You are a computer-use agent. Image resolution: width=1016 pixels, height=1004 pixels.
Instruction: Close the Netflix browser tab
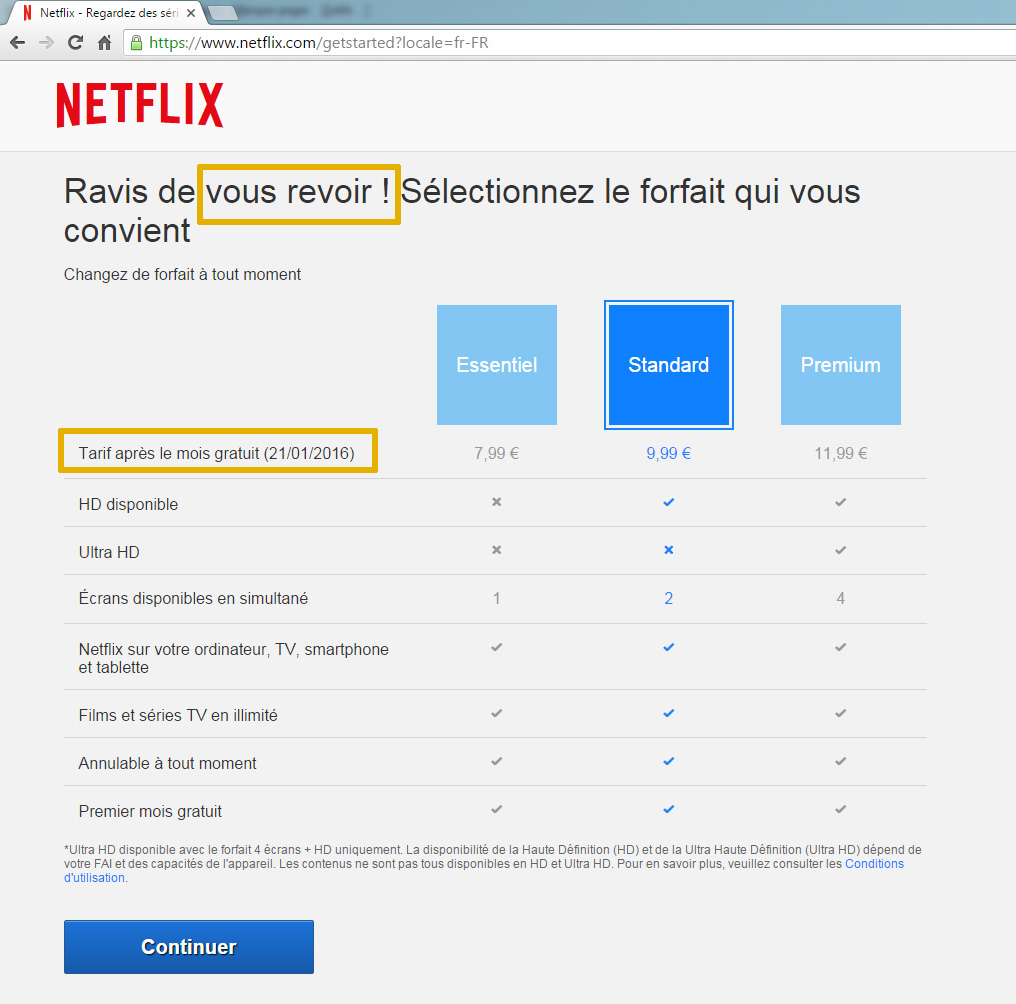pos(191,13)
